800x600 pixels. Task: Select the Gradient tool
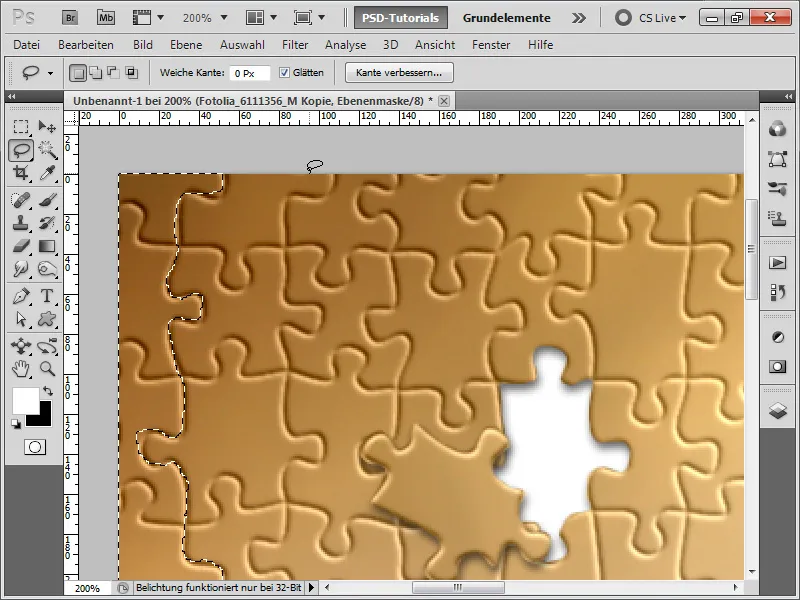[x=47, y=246]
